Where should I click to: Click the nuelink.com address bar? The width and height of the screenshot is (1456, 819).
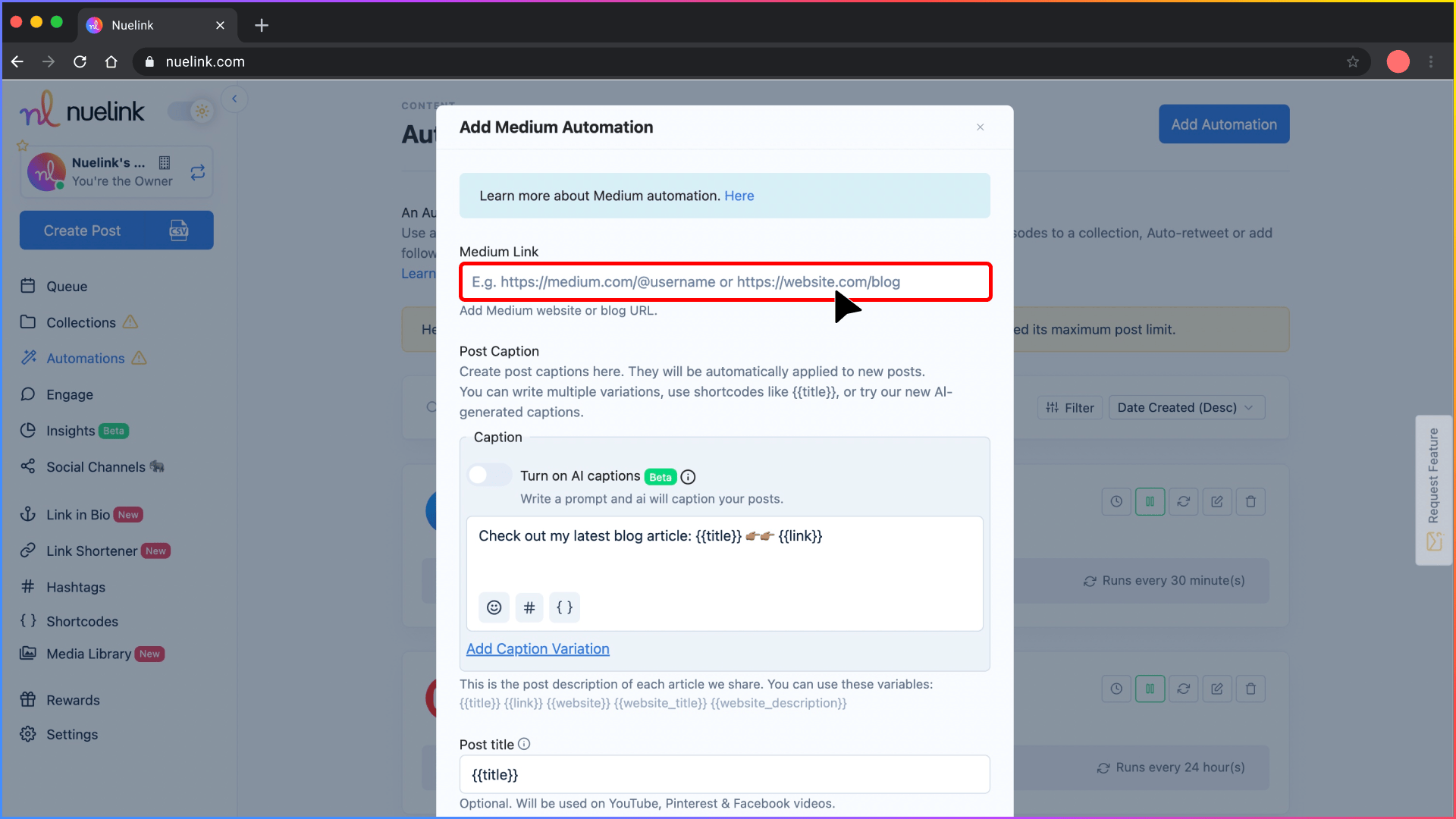click(x=751, y=62)
